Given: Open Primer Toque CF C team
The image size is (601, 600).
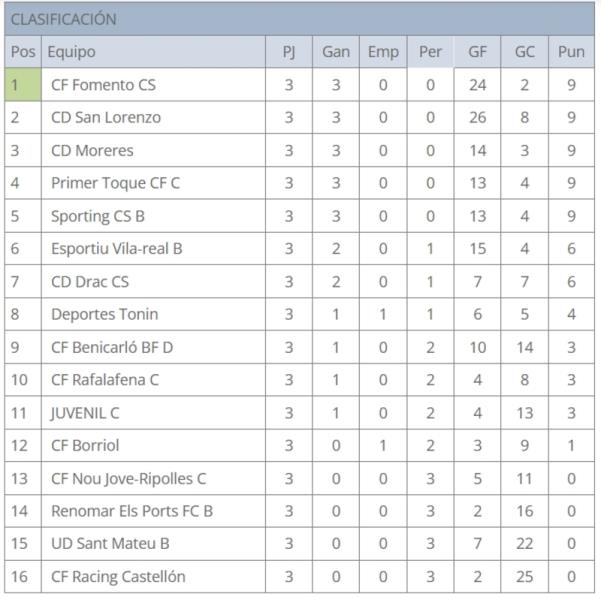Looking at the screenshot, I should pyautogui.click(x=115, y=183).
